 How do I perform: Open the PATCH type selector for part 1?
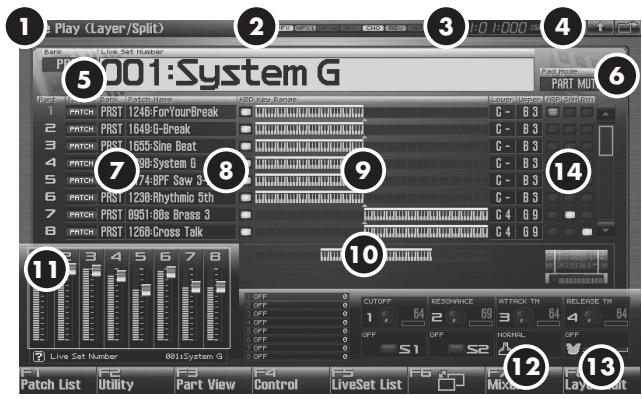[x=81, y=112]
